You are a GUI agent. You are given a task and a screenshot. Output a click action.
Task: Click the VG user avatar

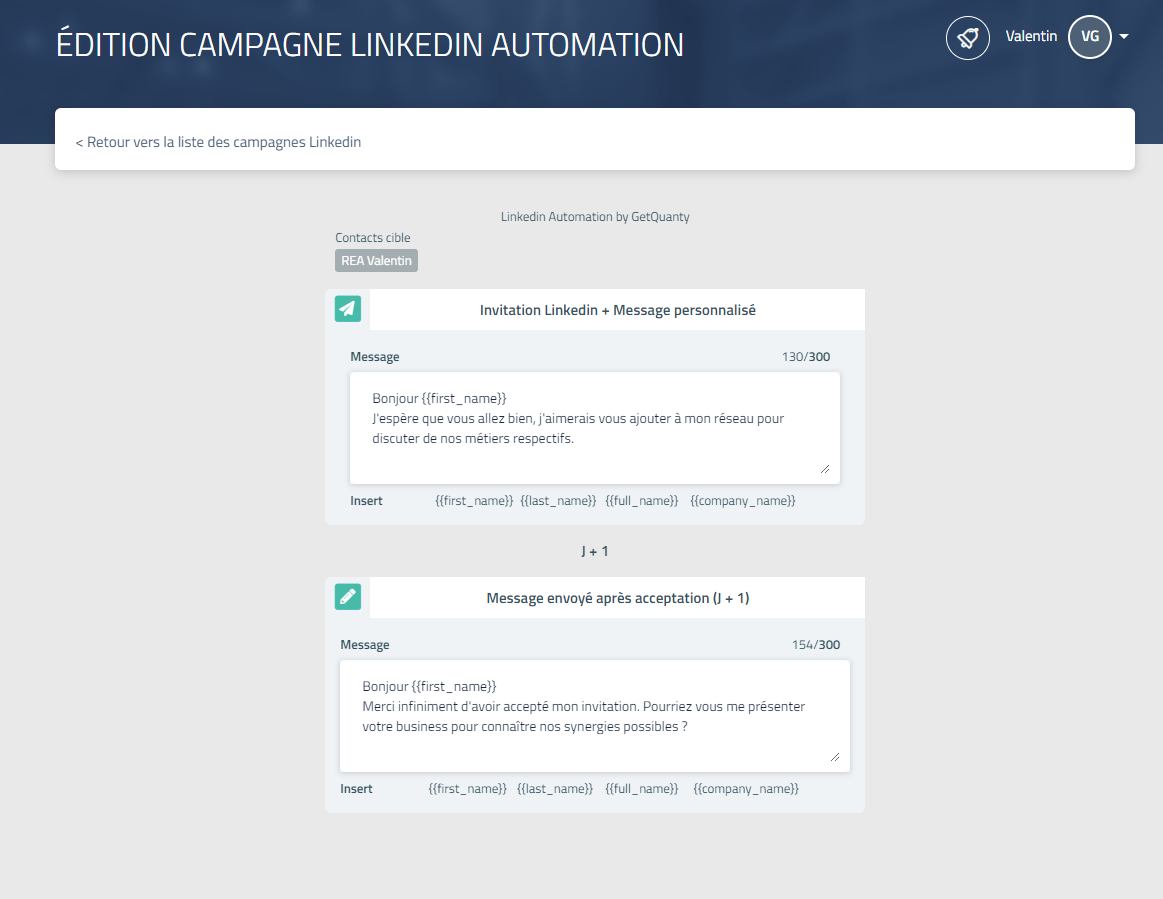coord(1089,37)
